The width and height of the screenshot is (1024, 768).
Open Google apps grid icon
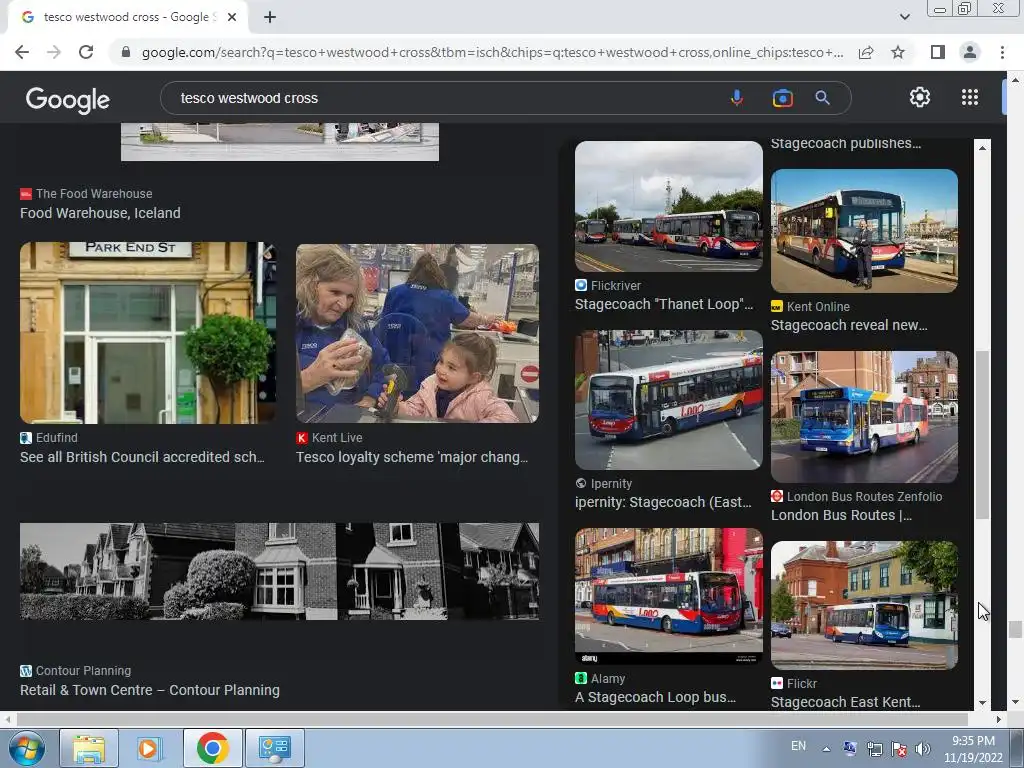[x=970, y=97]
